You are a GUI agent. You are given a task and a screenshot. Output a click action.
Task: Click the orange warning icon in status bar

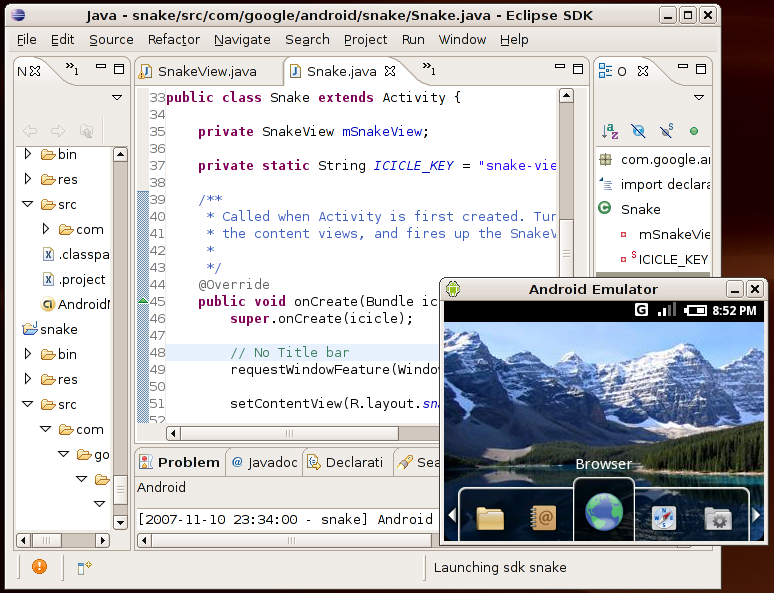coord(39,566)
